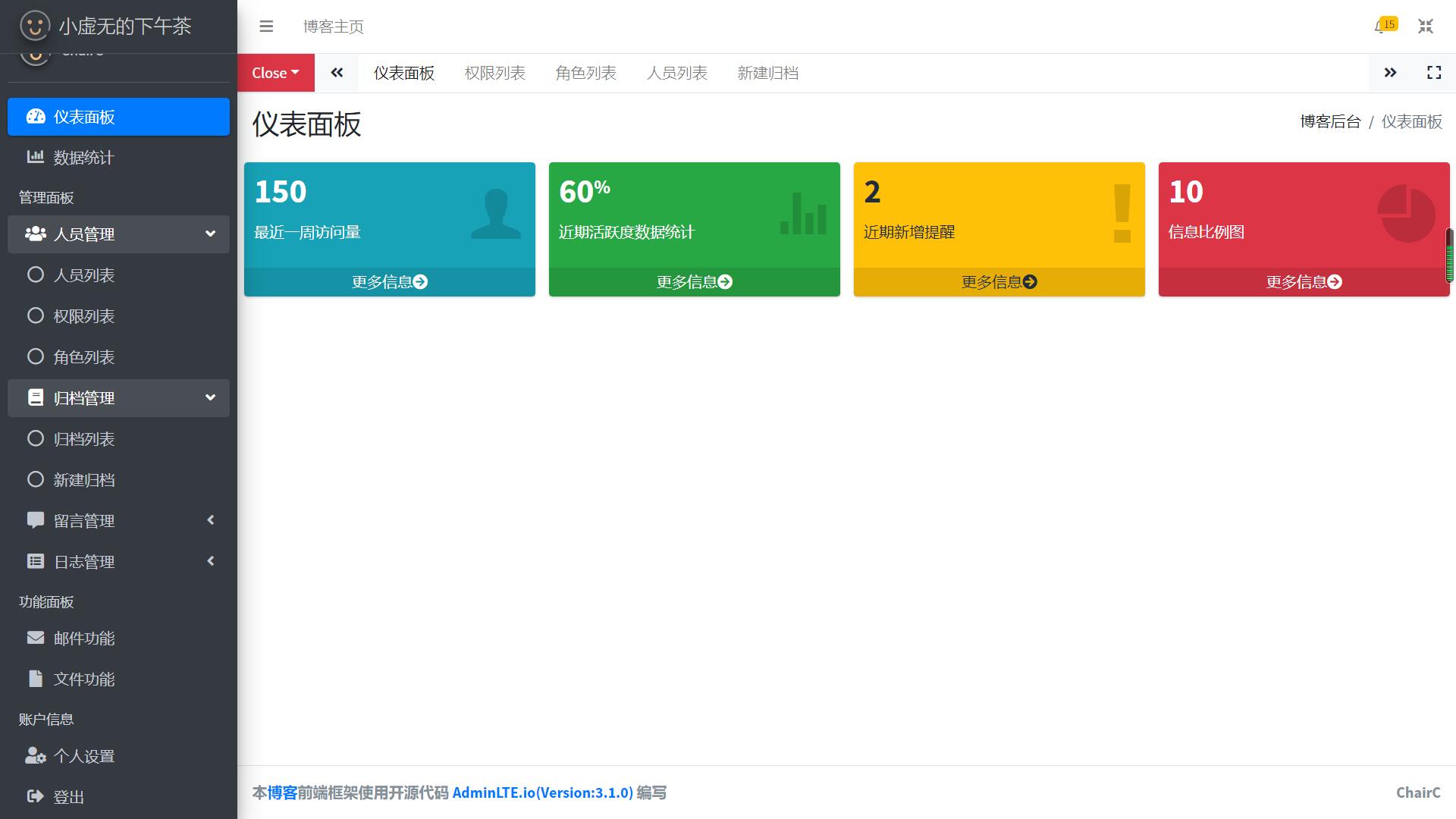
Task: Click the 登出 sign-out icon
Action: (35, 796)
